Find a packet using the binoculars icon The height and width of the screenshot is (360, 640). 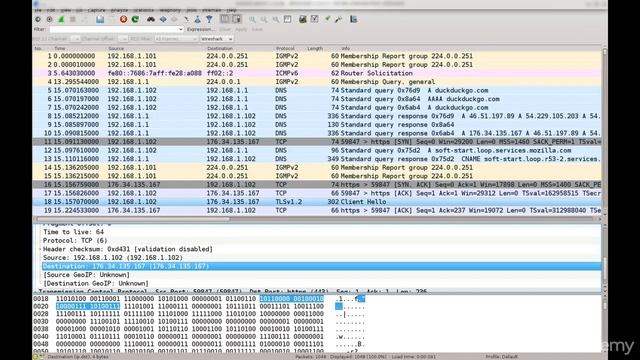[x=151, y=19]
